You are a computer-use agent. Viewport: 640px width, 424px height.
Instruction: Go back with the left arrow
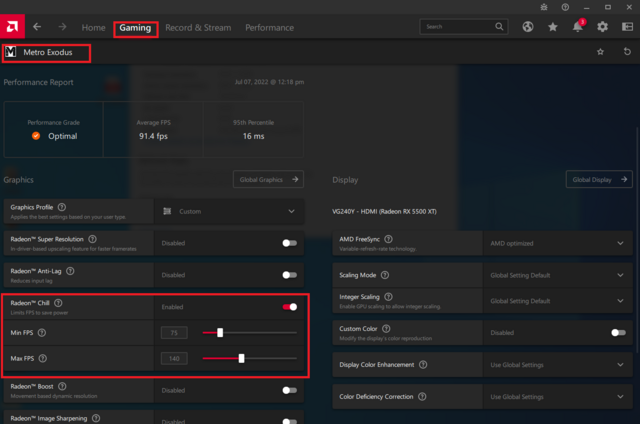coord(37,27)
